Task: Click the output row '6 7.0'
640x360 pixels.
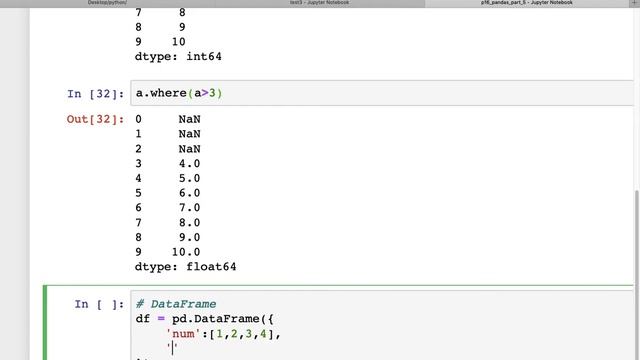Action: (x=168, y=207)
